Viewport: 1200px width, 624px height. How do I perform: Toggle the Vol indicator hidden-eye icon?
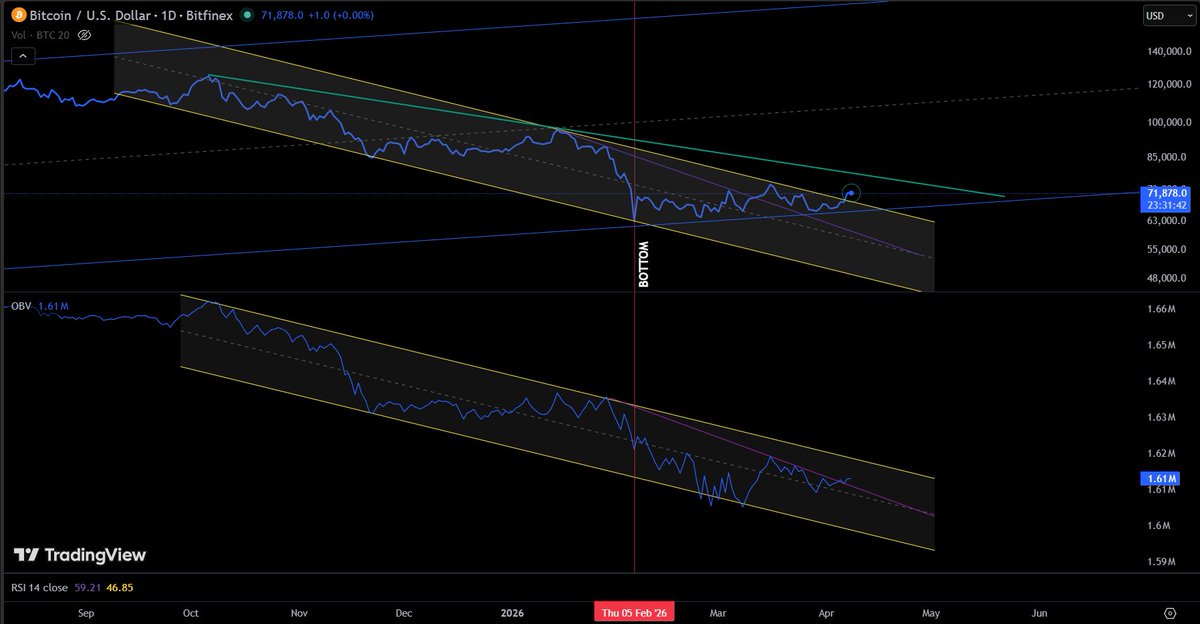click(84, 34)
